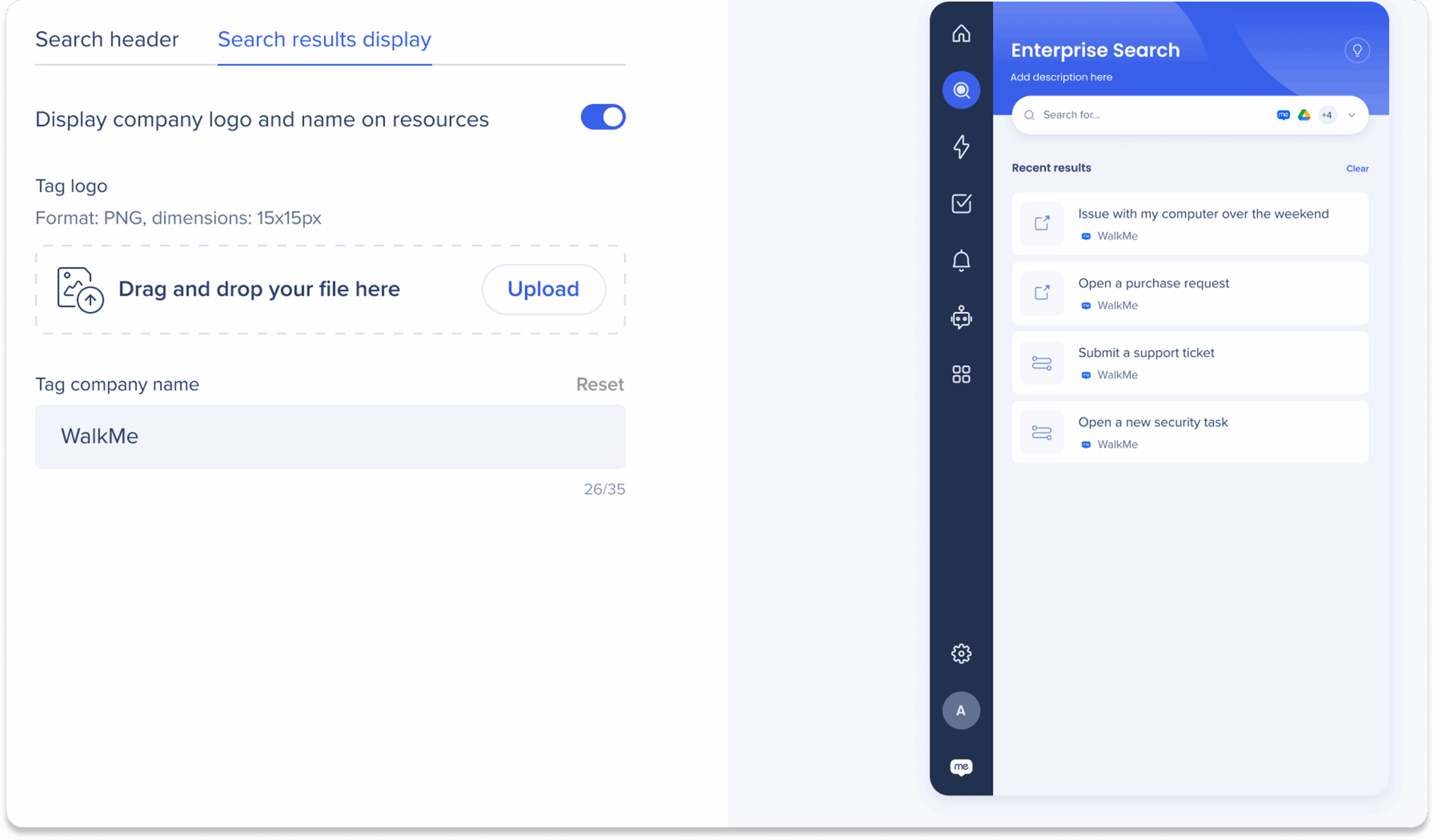The image size is (1434, 840).
Task: Expand the search sources dropdown chevron
Action: click(1352, 115)
